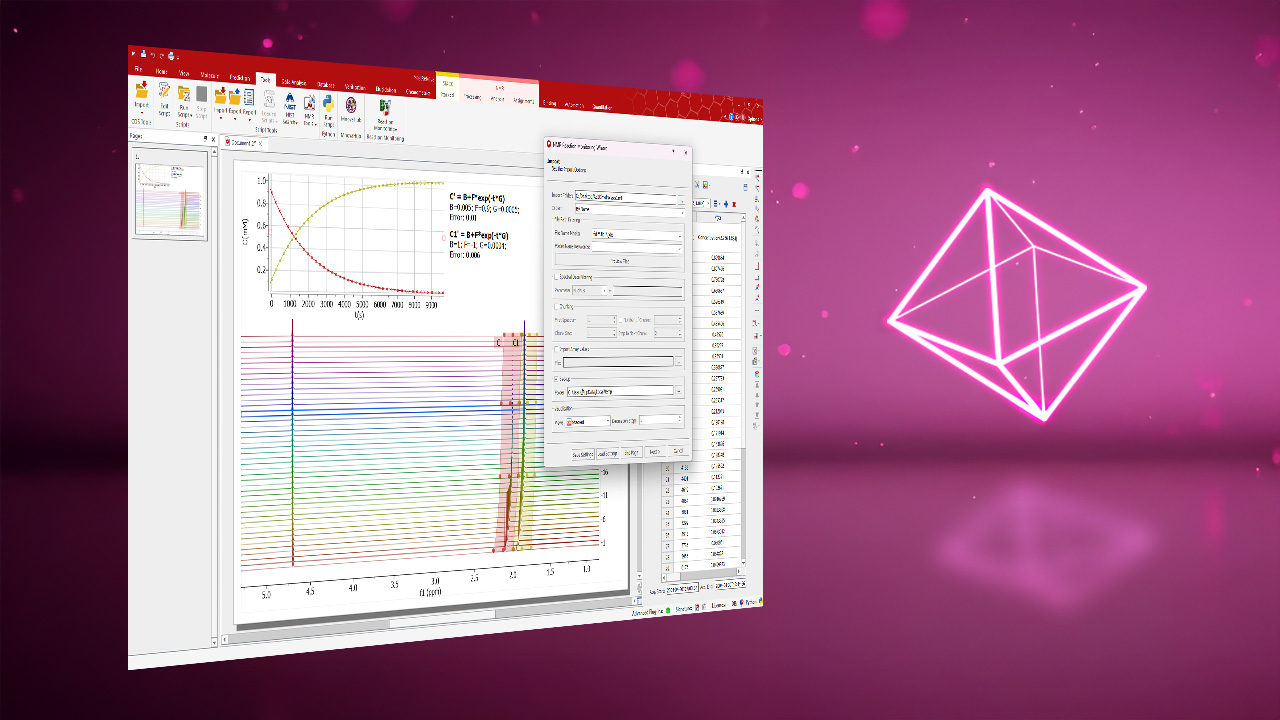The height and width of the screenshot is (720, 1280).
Task: Click the Import CDS Table icon
Action: tap(141, 93)
